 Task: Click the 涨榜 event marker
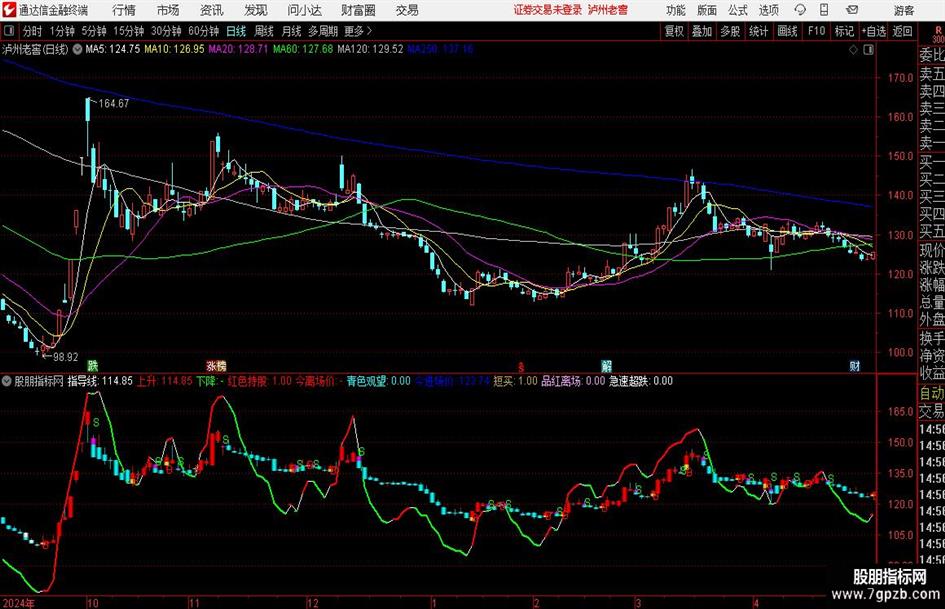click(216, 365)
